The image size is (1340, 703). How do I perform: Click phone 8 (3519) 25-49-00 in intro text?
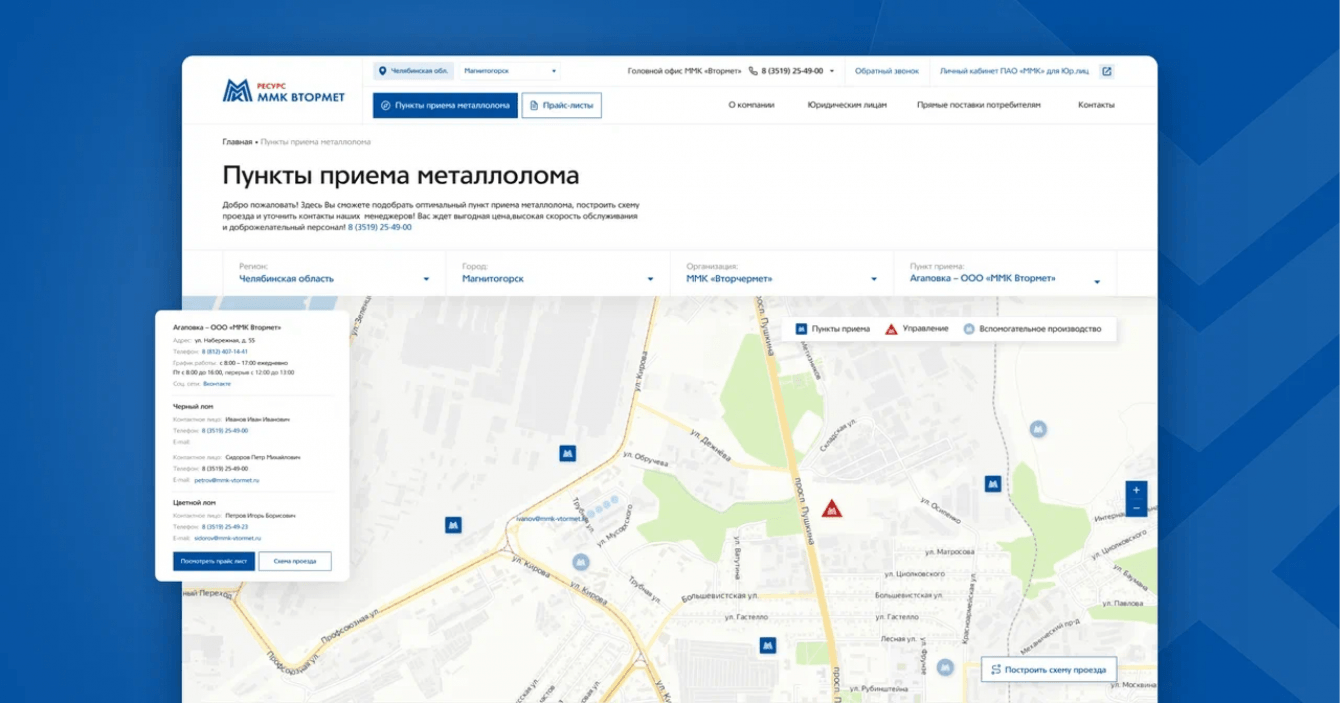coord(380,227)
